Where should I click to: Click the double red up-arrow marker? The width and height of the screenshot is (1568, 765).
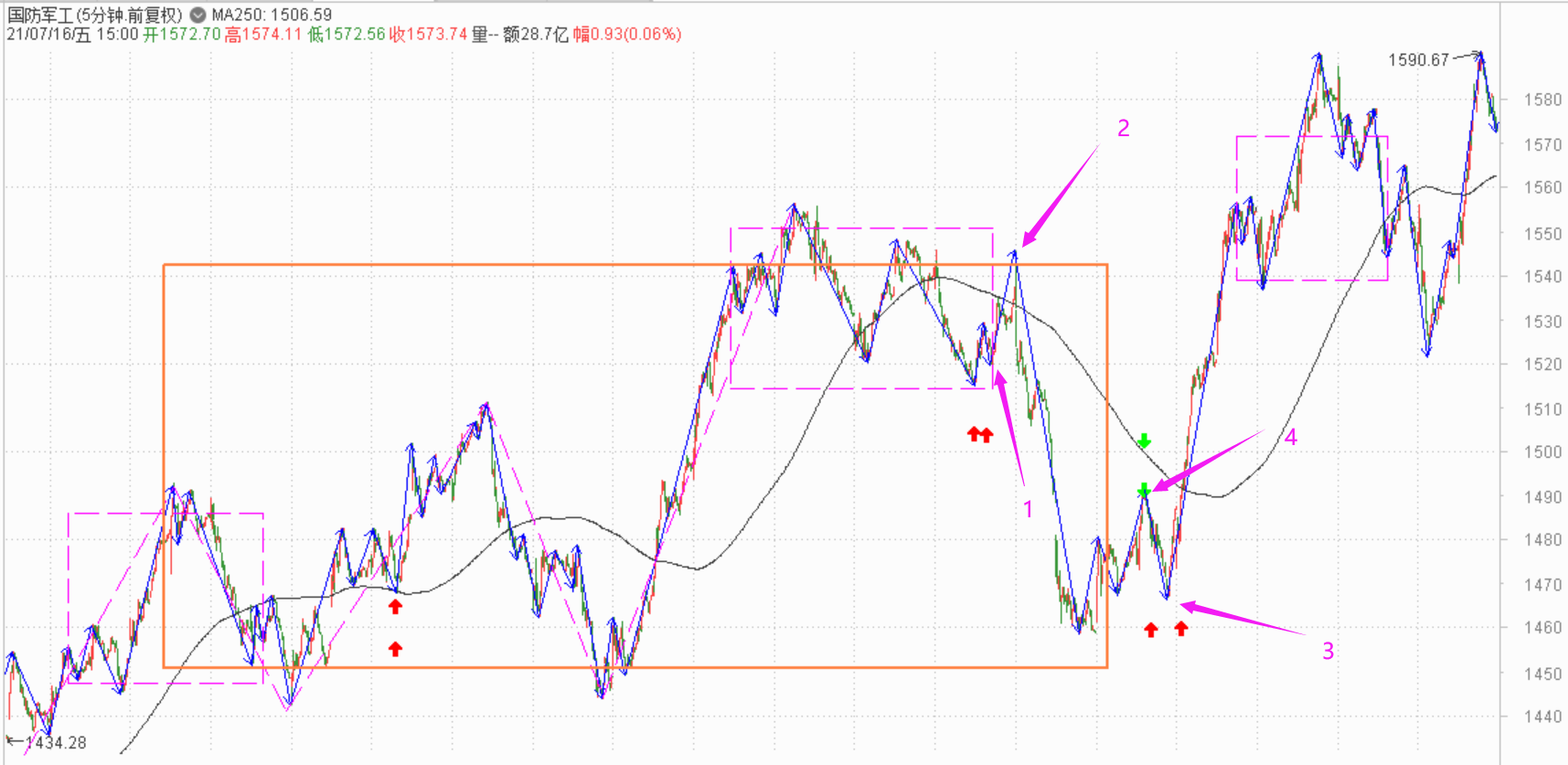tap(980, 434)
